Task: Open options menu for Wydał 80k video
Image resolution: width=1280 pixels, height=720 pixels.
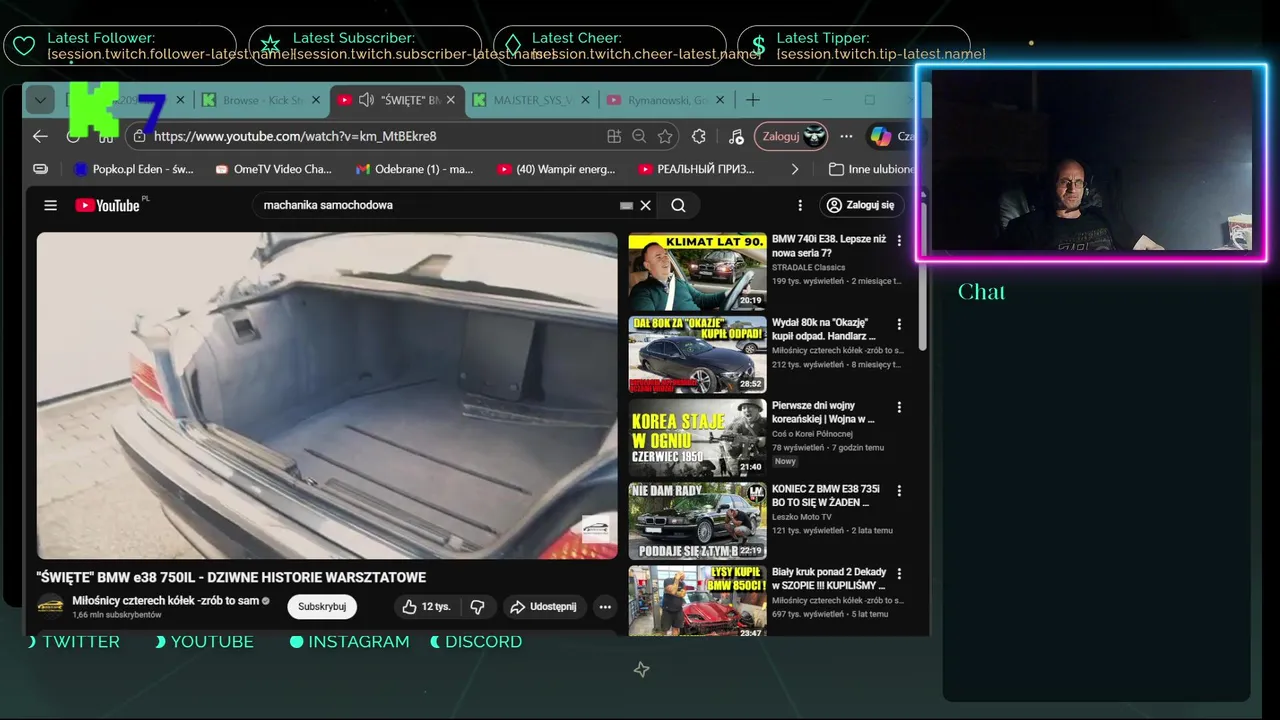Action: coord(899,324)
